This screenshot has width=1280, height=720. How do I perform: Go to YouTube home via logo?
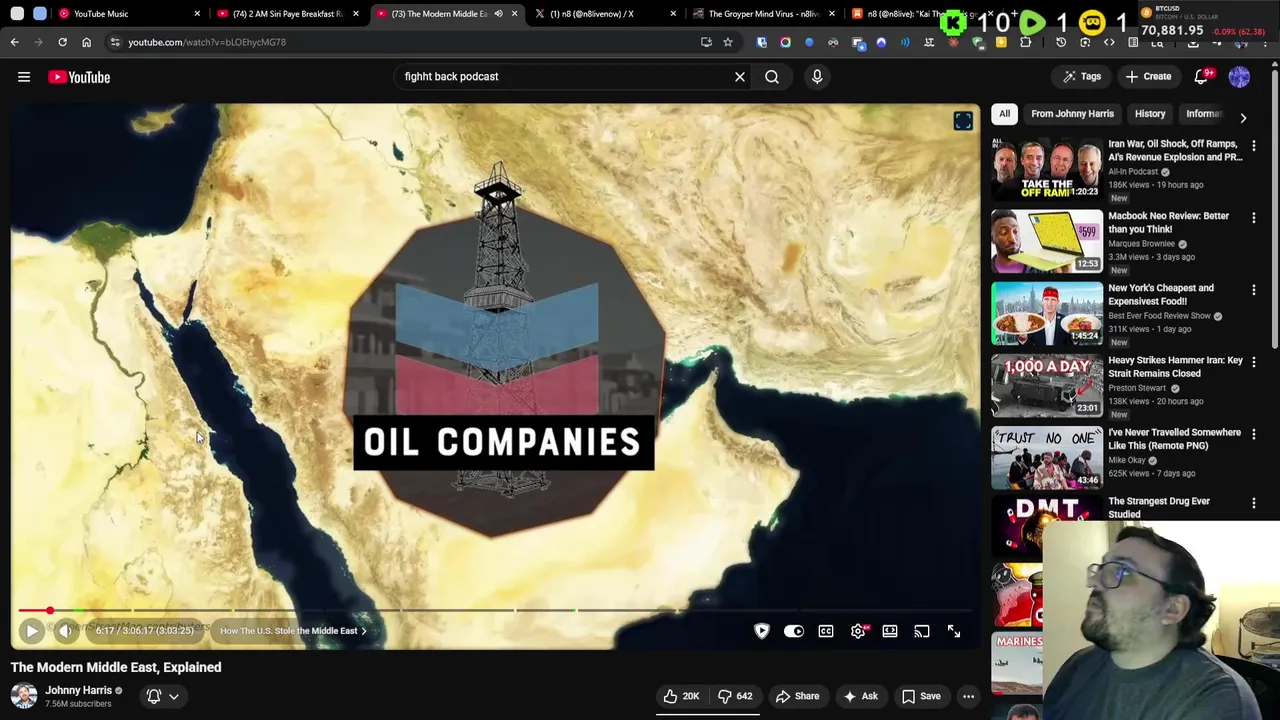(79, 77)
